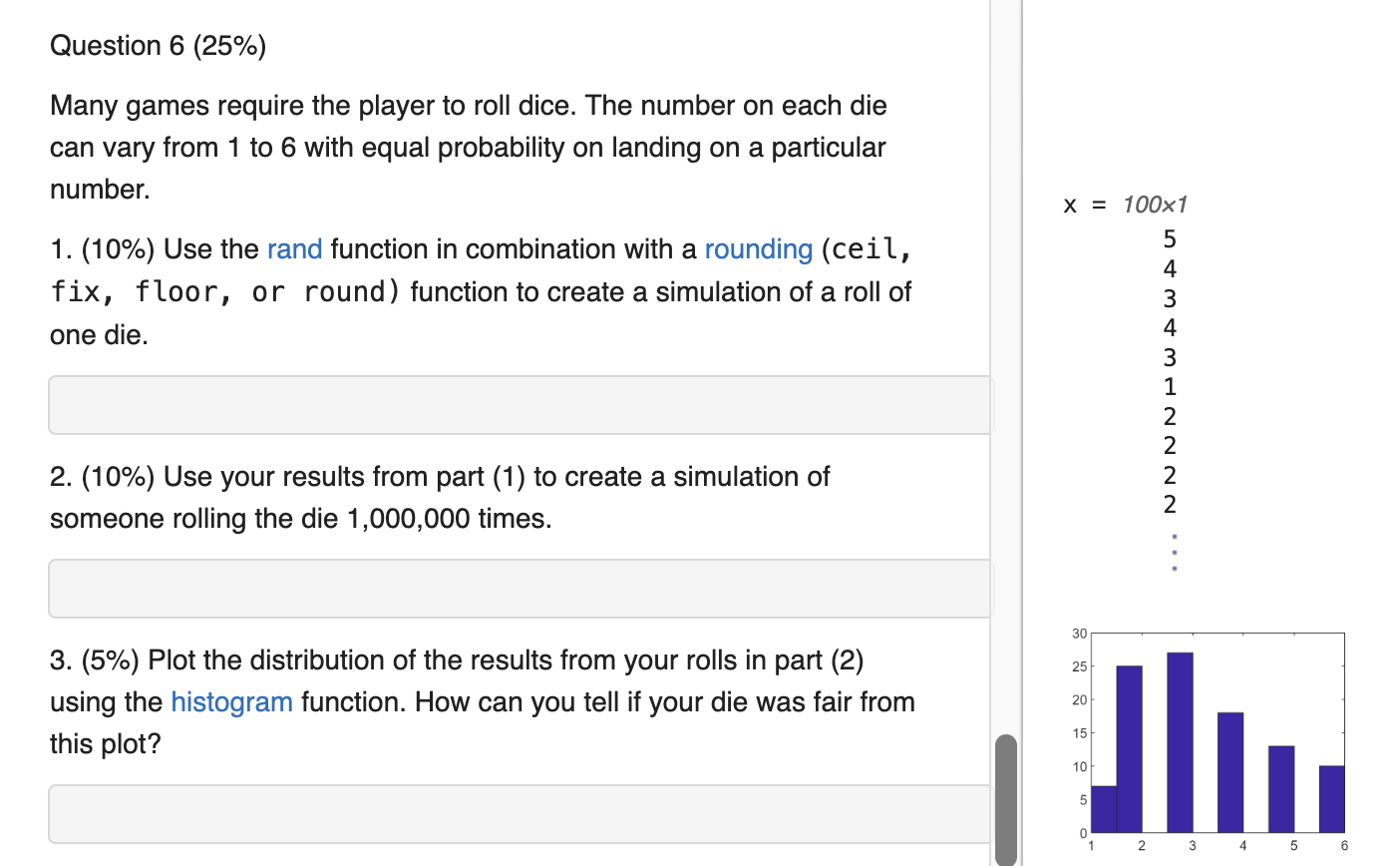The height and width of the screenshot is (866, 1400).
Task: Click the value 1 in the x column
Action: click(1169, 387)
